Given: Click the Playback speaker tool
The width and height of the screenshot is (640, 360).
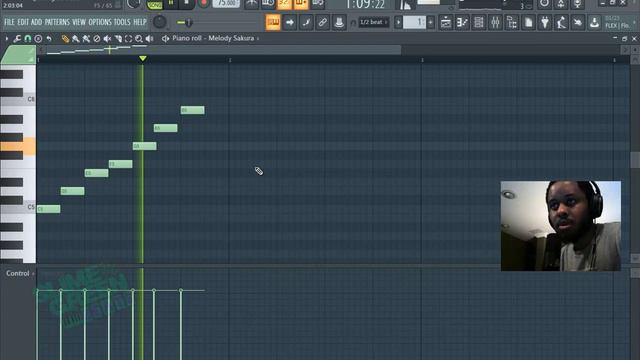Looking at the screenshot, I should point(149,39).
